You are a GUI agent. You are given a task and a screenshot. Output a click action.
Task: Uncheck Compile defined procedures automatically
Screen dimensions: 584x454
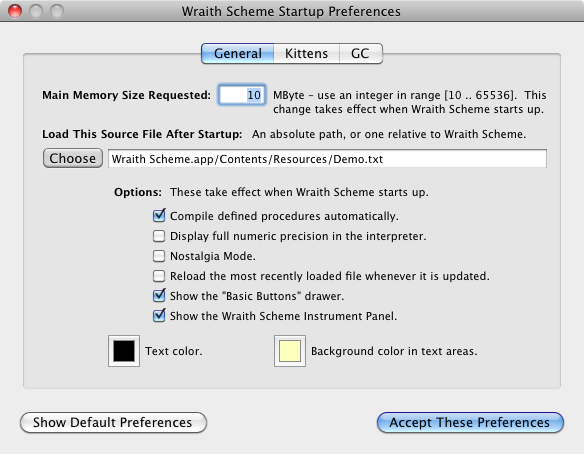pos(159,216)
